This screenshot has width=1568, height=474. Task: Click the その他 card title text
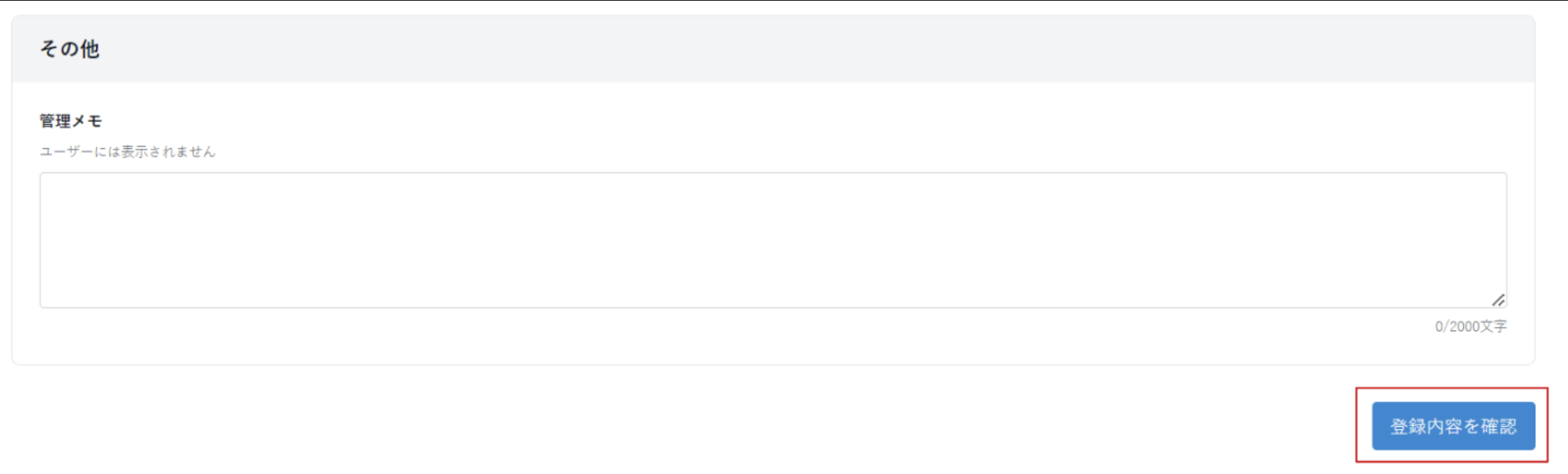click(x=70, y=49)
